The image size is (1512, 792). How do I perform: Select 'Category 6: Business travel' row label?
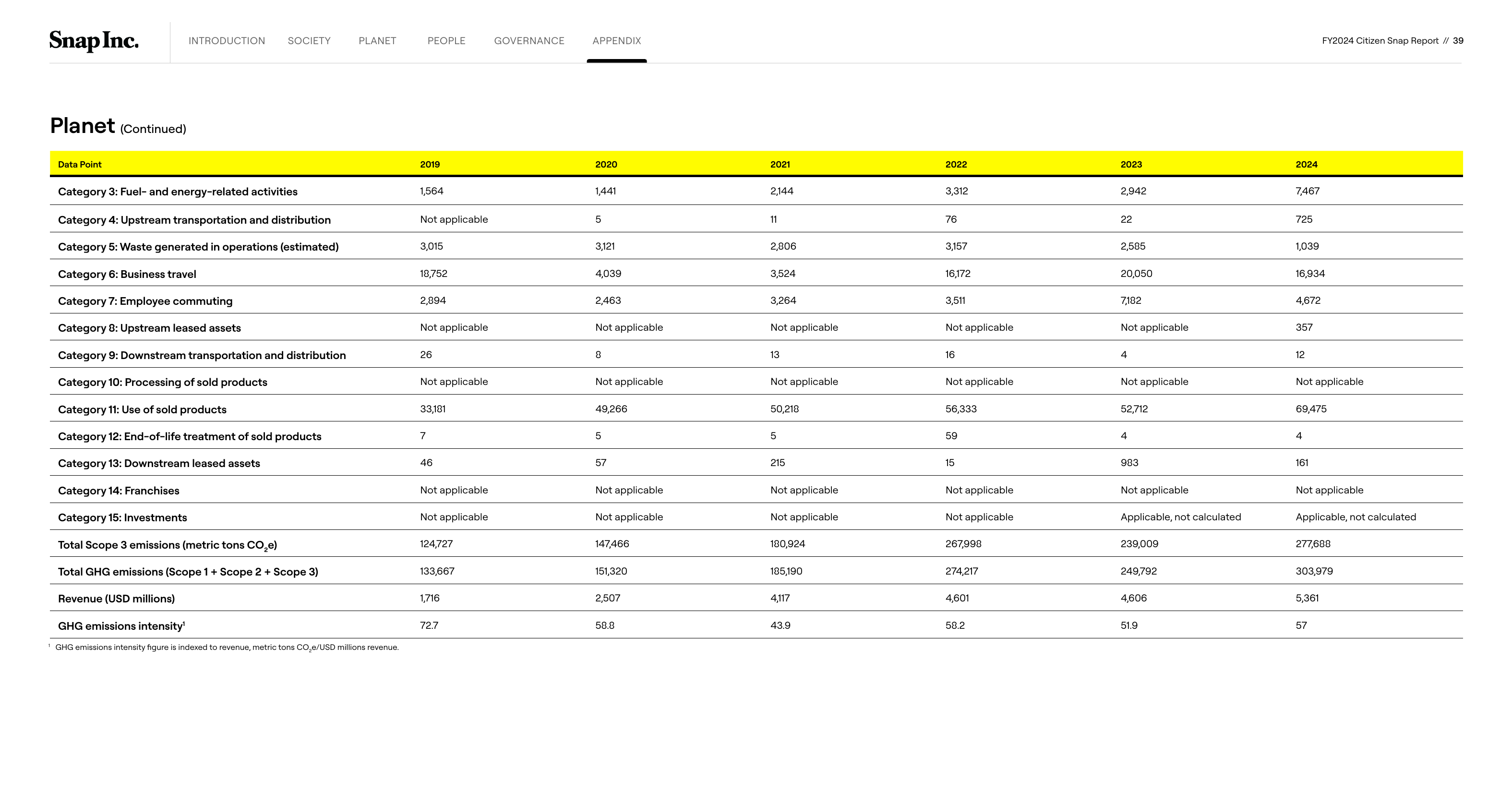point(127,274)
